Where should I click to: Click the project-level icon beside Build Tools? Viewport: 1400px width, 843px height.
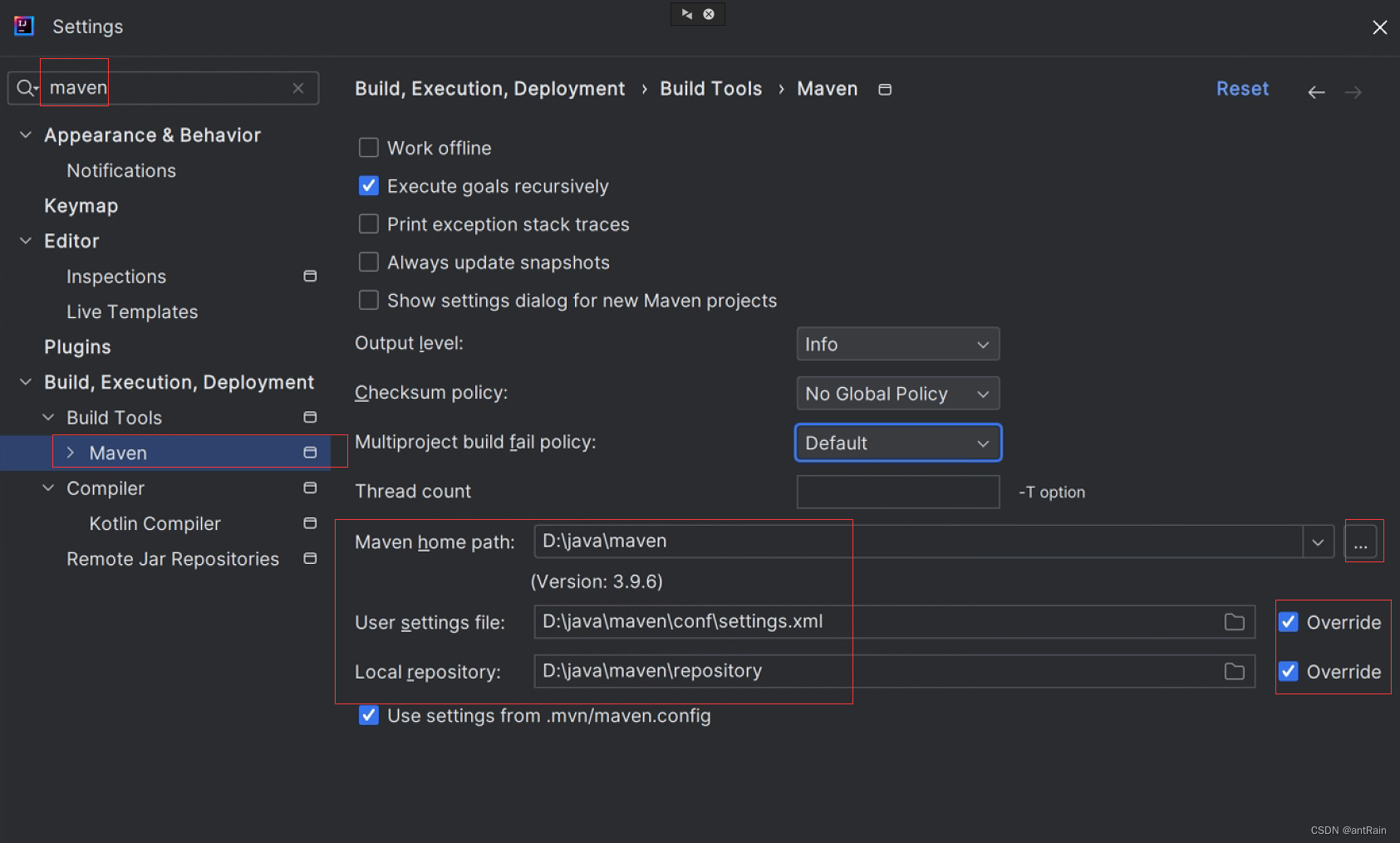point(310,417)
